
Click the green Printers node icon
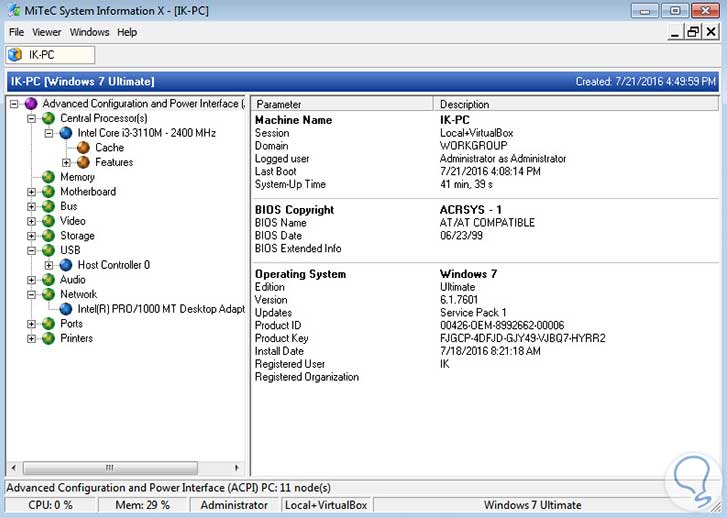pos(48,338)
